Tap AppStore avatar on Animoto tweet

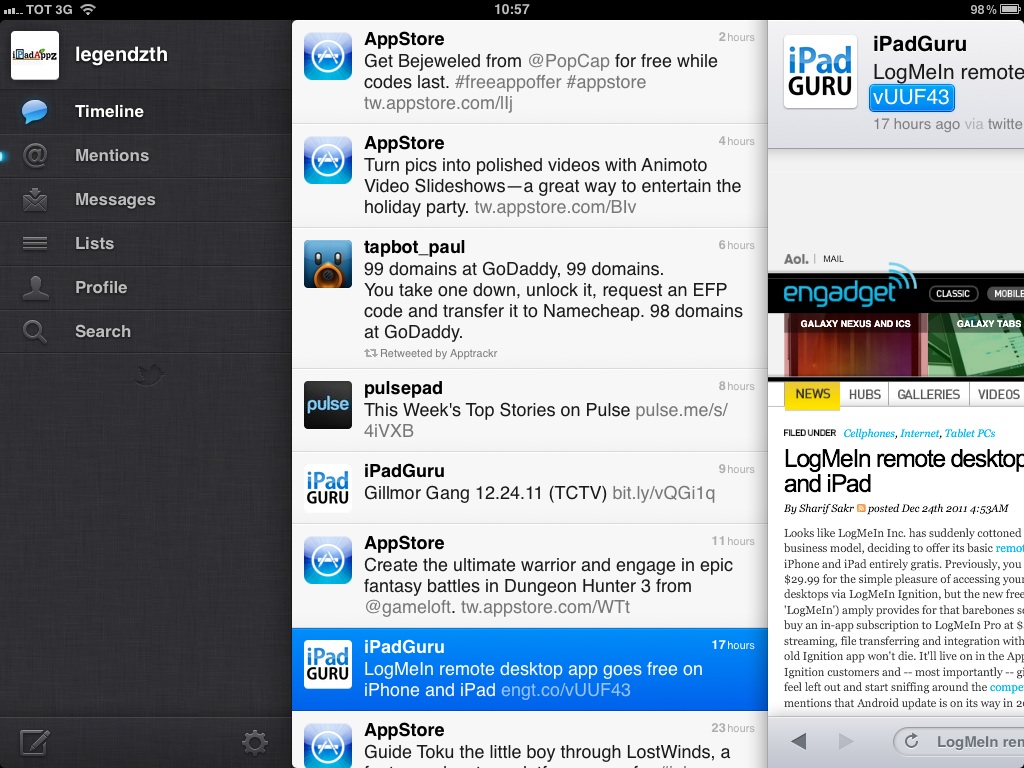point(328,160)
